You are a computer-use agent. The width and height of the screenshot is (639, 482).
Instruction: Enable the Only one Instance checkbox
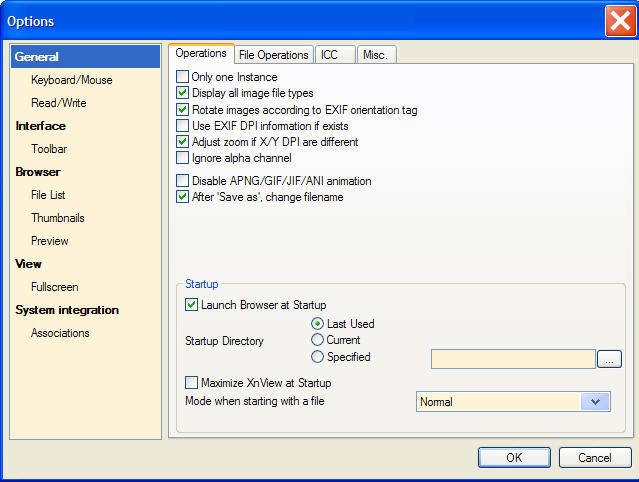tap(182, 77)
